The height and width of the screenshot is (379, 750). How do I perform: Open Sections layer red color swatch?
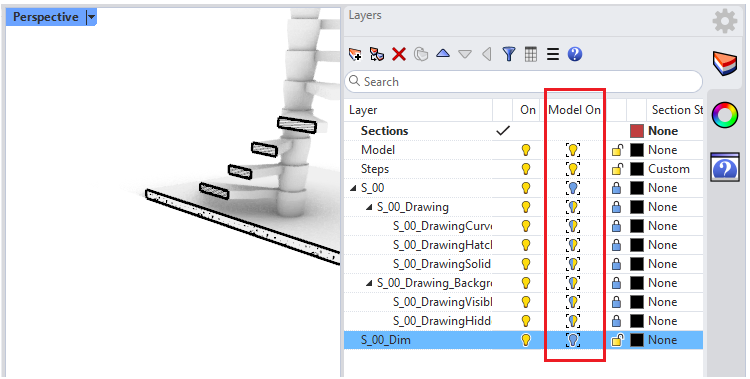click(x=637, y=131)
